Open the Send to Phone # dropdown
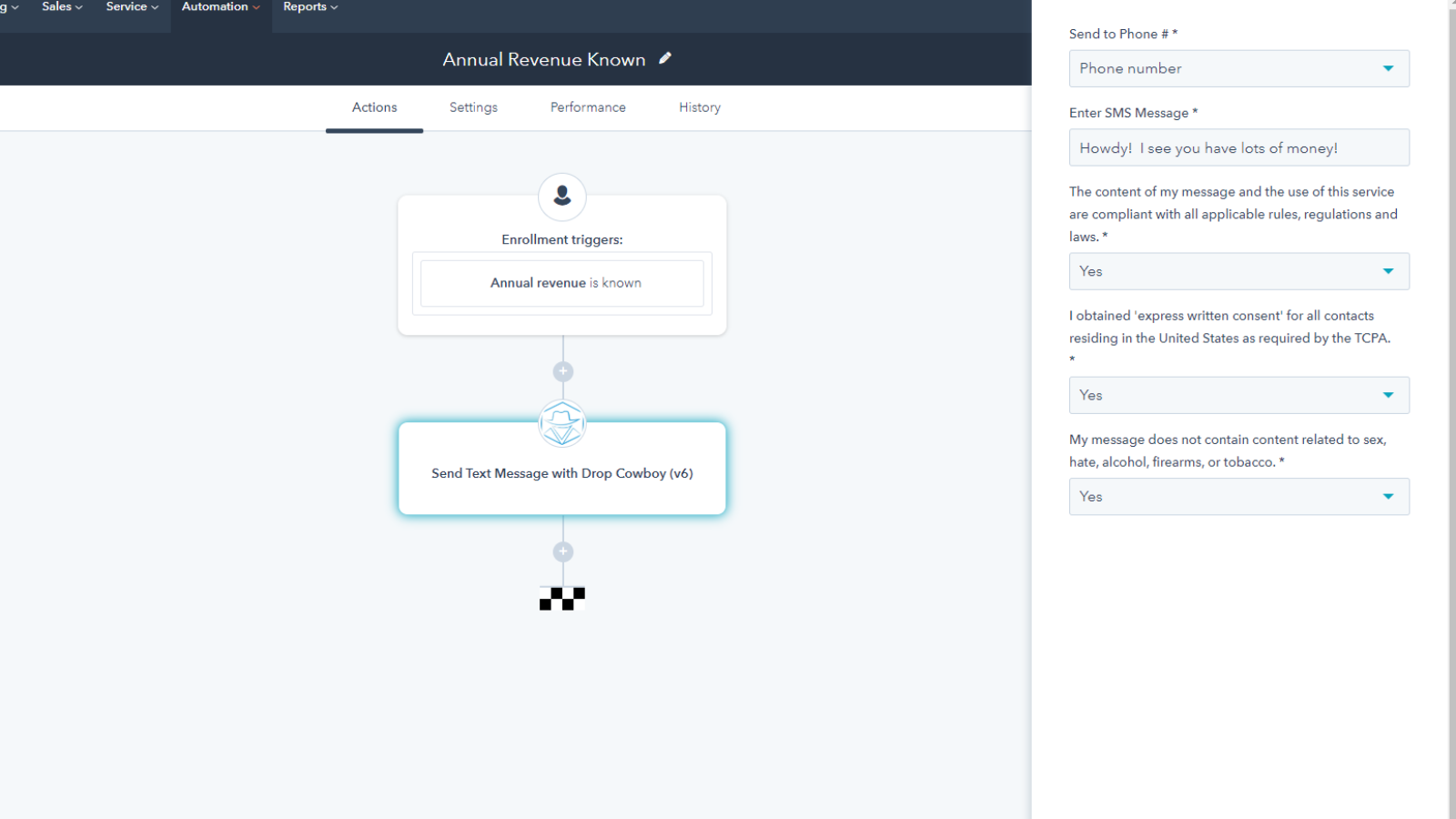This screenshot has height=819, width=1456. pyautogui.click(x=1239, y=69)
